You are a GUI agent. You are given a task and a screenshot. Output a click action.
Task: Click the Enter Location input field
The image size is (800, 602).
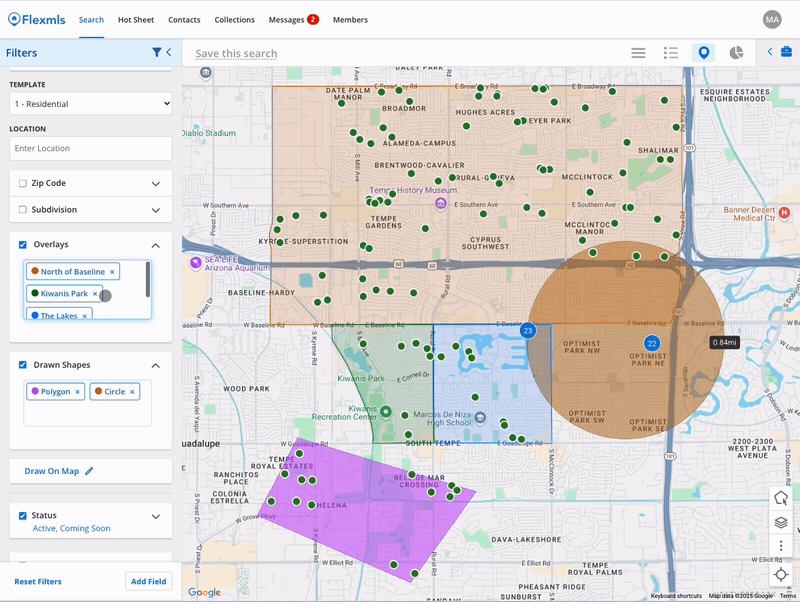pyautogui.click(x=91, y=148)
